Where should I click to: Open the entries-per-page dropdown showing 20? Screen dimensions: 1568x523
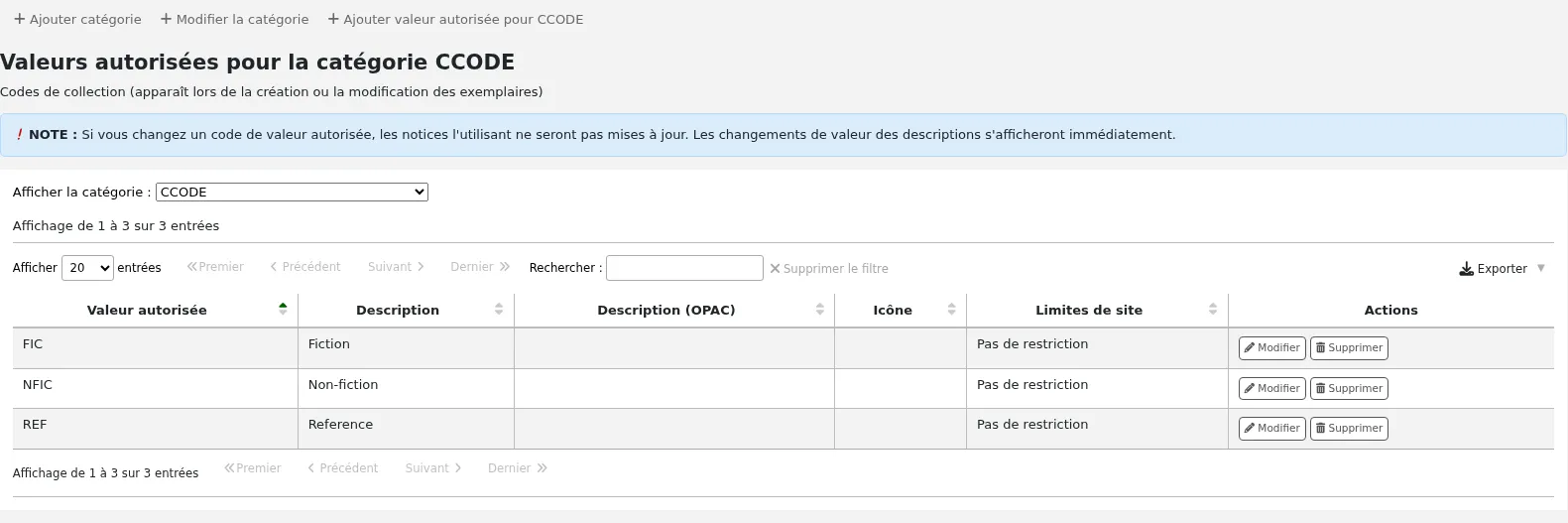point(87,268)
